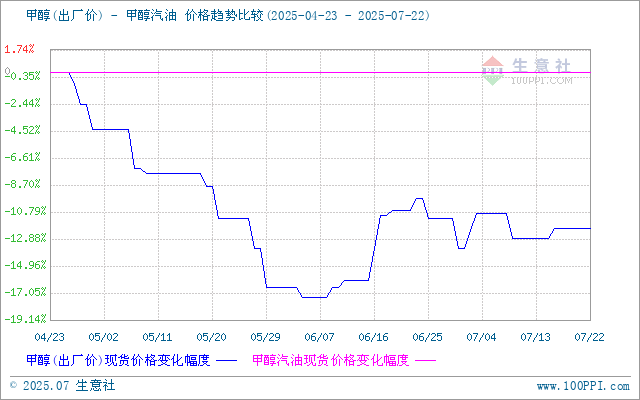Image resolution: width=640 pixels, height=400 pixels.
Task: Click the blue legend line sample
Action: click(226, 361)
